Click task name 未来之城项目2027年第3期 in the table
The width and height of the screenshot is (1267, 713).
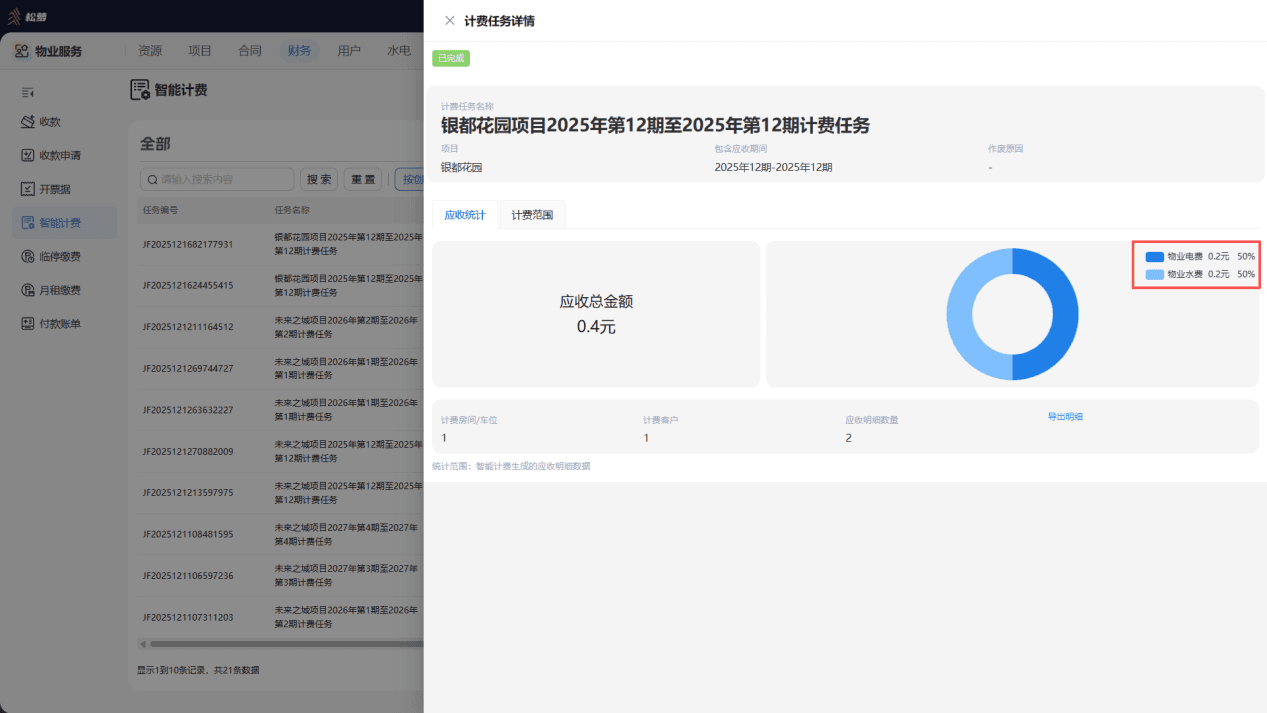pos(346,575)
